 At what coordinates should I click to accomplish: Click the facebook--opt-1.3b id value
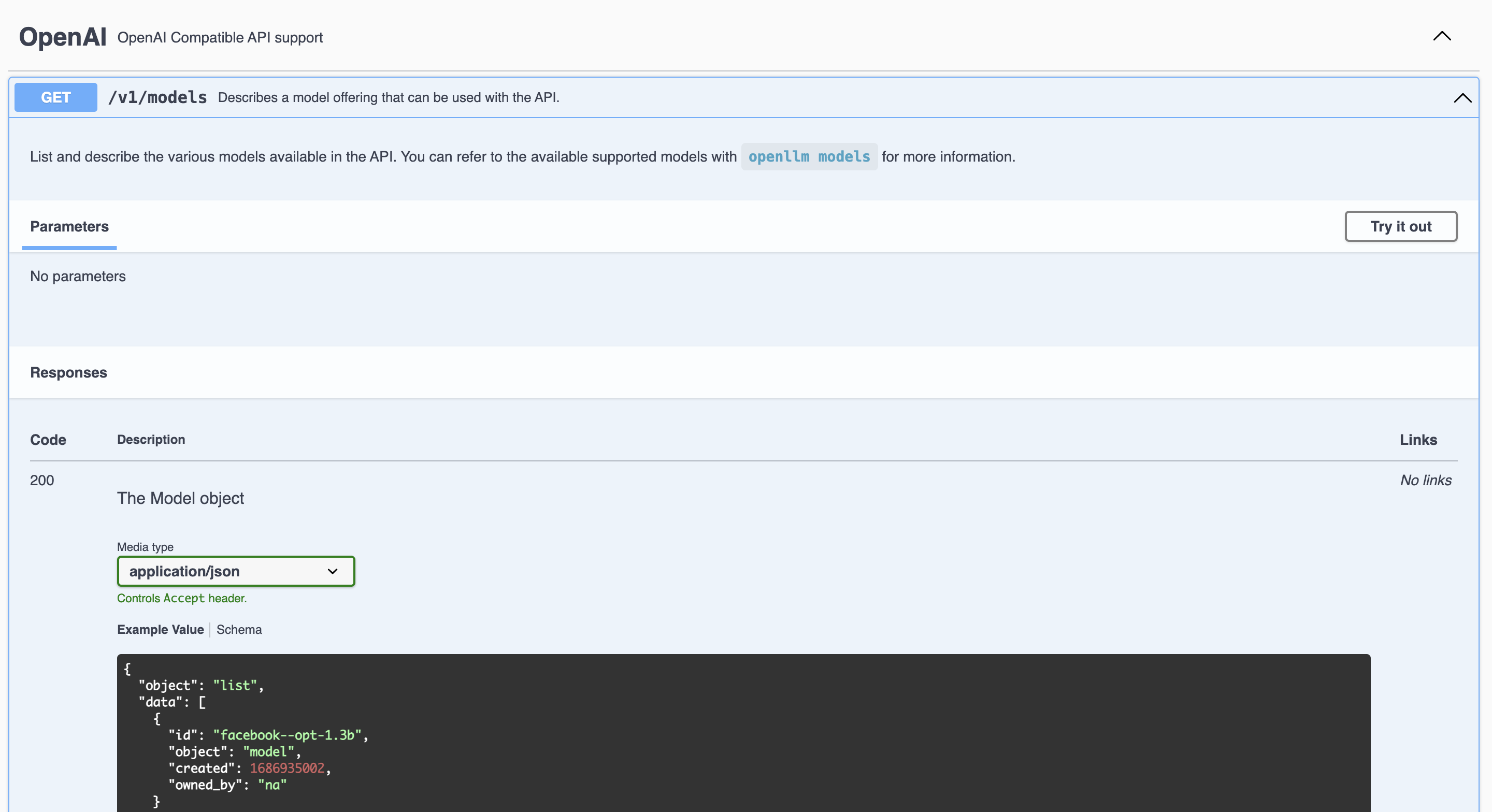(288, 735)
